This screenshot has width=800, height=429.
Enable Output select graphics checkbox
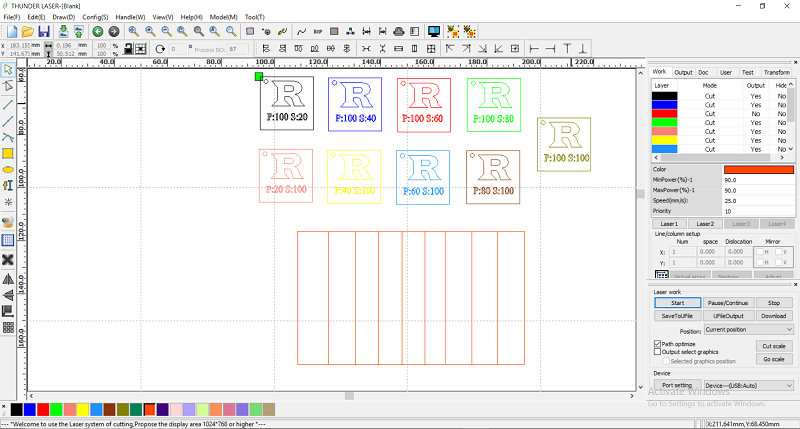click(x=658, y=352)
